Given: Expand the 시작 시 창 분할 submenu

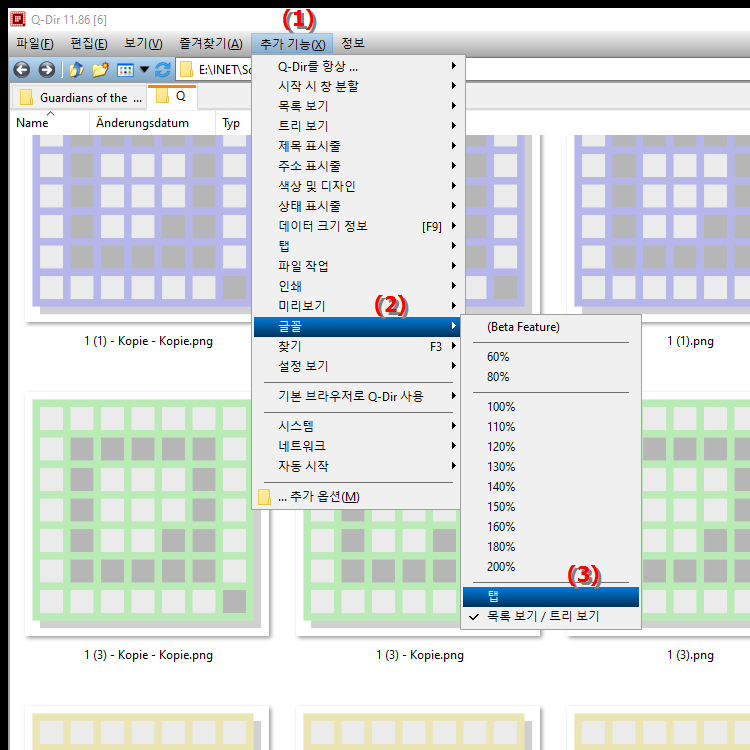Looking at the screenshot, I should point(357,86).
